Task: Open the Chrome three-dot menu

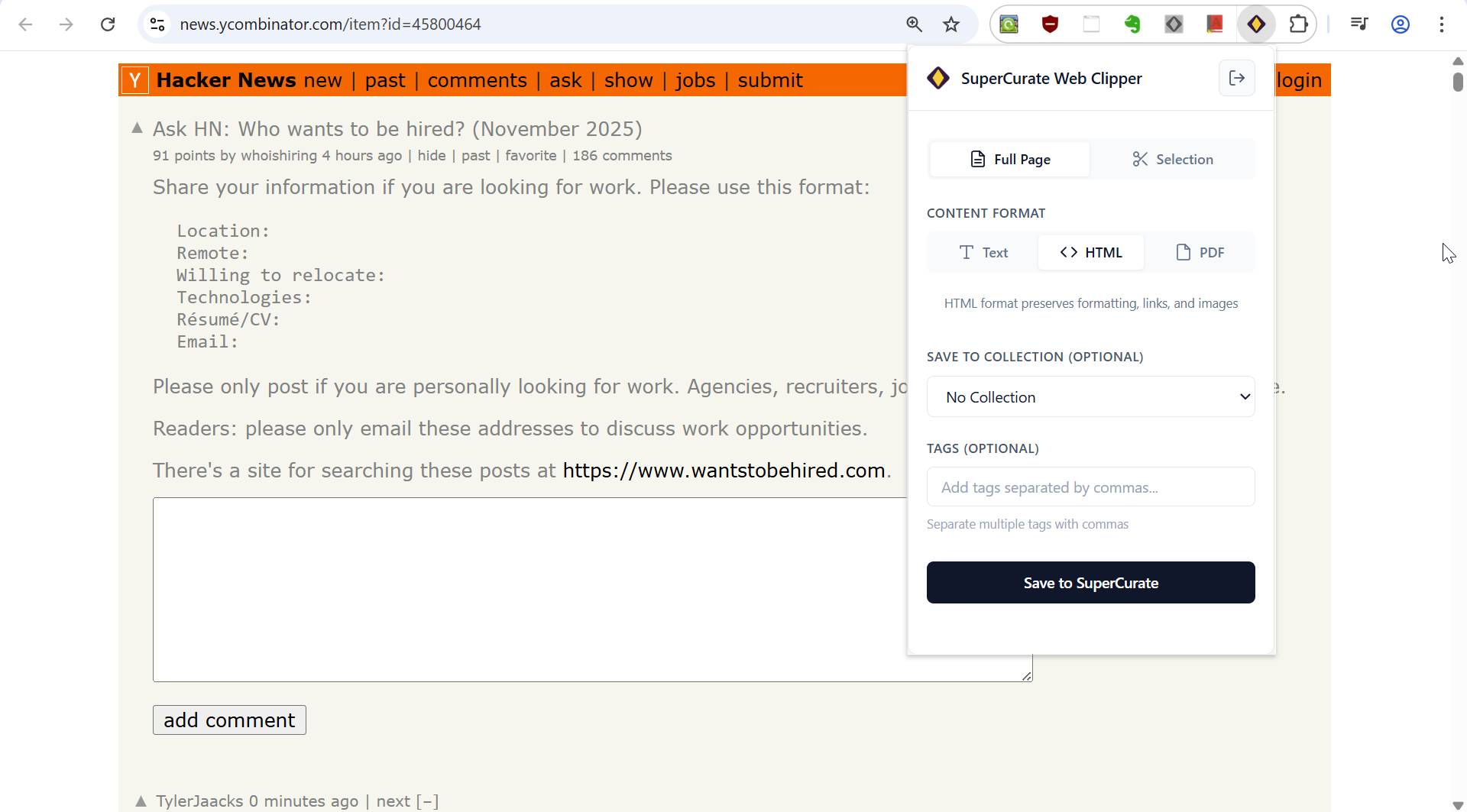Action: (x=1442, y=24)
